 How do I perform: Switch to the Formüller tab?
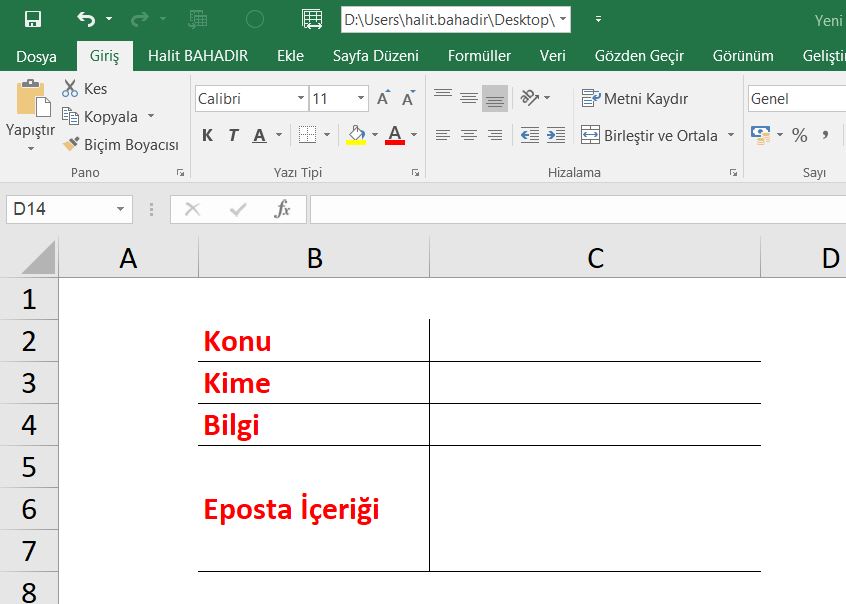pyautogui.click(x=479, y=56)
